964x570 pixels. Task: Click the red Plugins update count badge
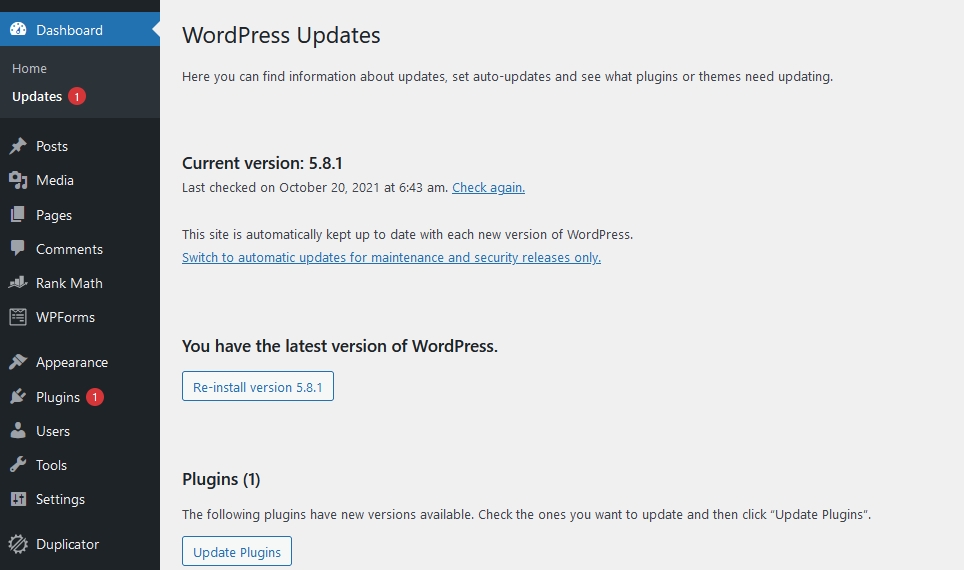pos(95,397)
